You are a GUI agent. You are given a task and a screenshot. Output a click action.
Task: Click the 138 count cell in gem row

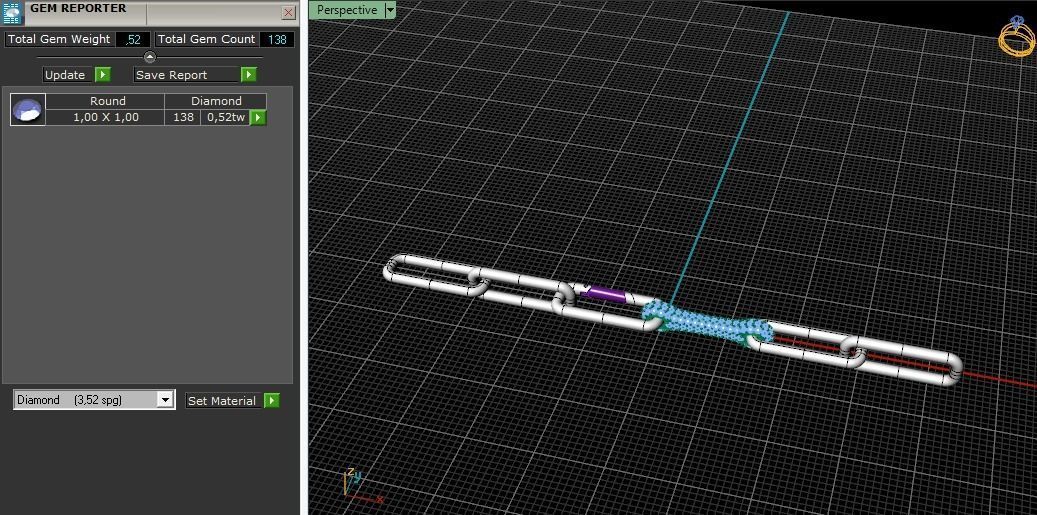tap(183, 117)
